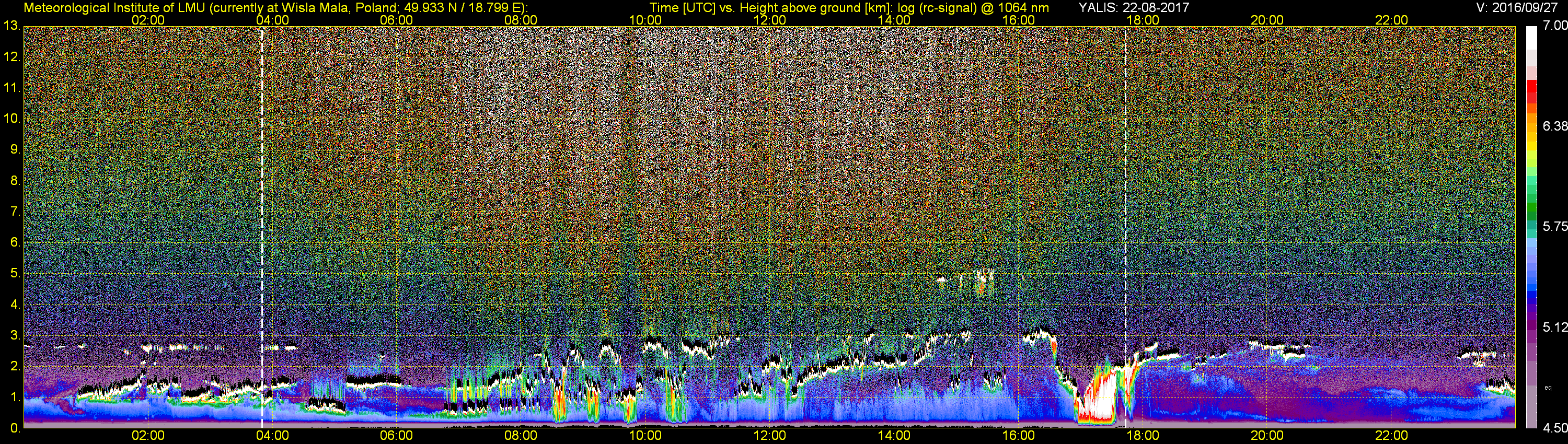Click the 12:00 label on the top time axis

[769, 19]
